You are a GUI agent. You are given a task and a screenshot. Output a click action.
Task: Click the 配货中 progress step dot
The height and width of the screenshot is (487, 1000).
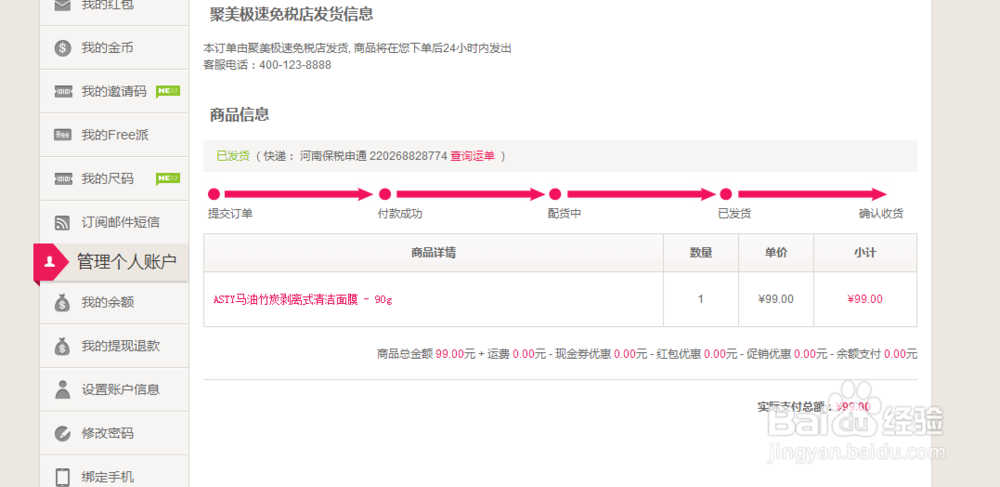[x=555, y=194]
